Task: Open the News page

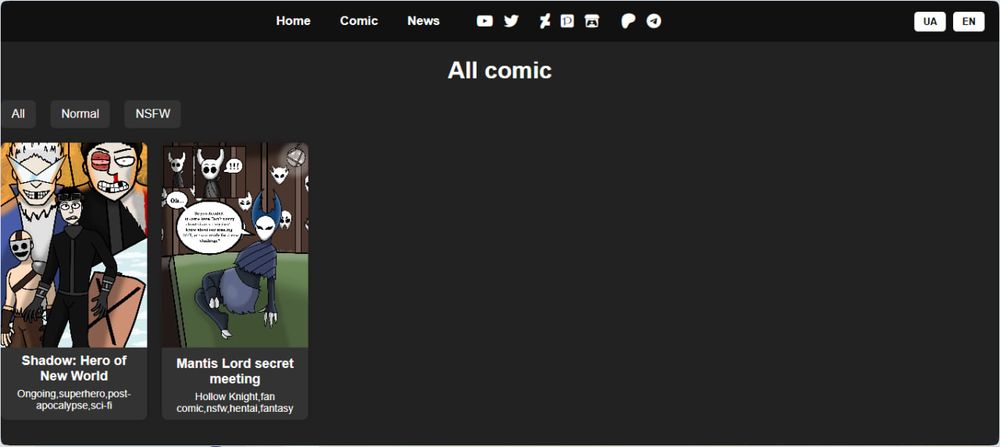Action: [423, 21]
